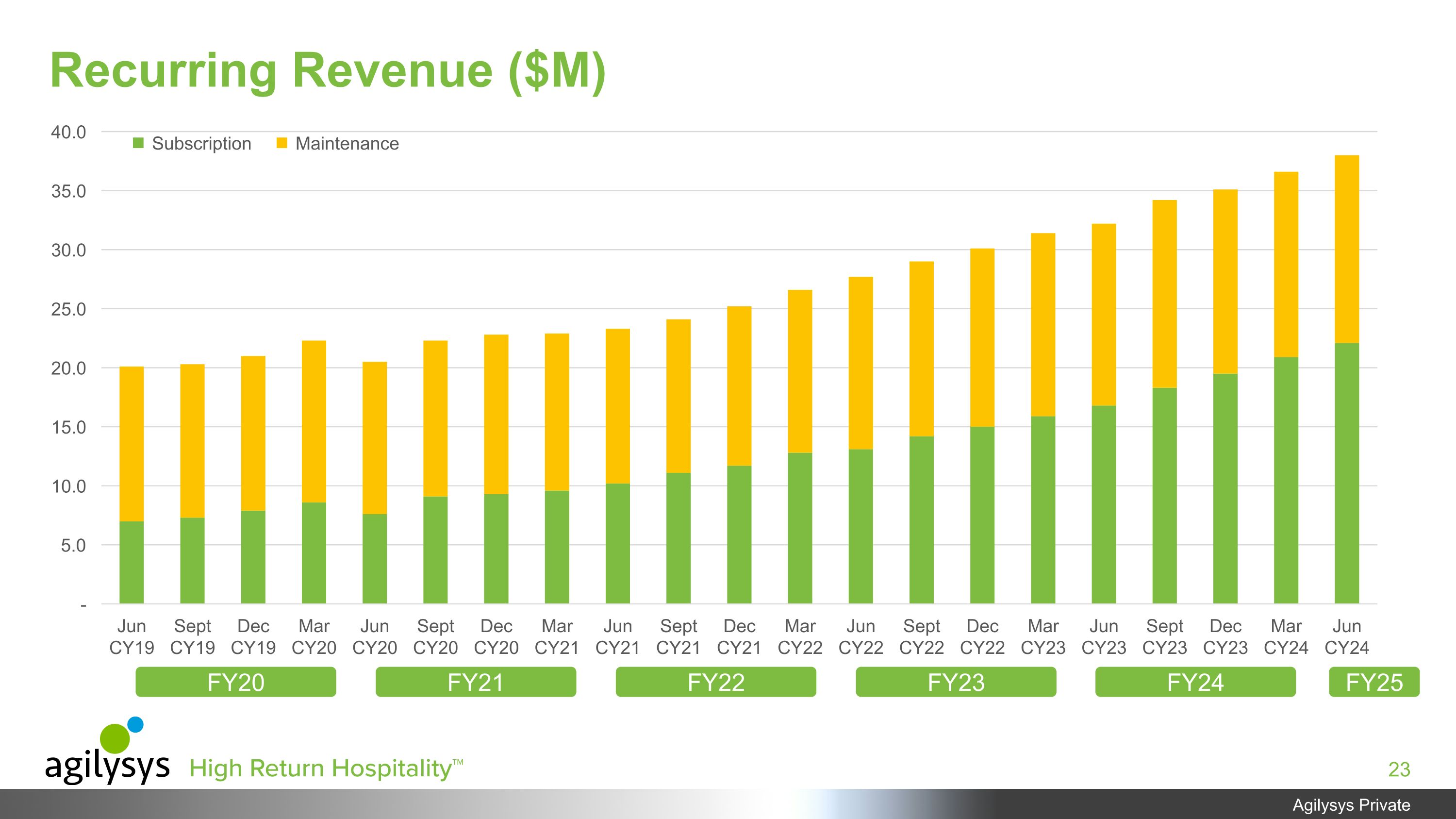Click the Jun CY19 yellow maintenance bar

[132, 444]
